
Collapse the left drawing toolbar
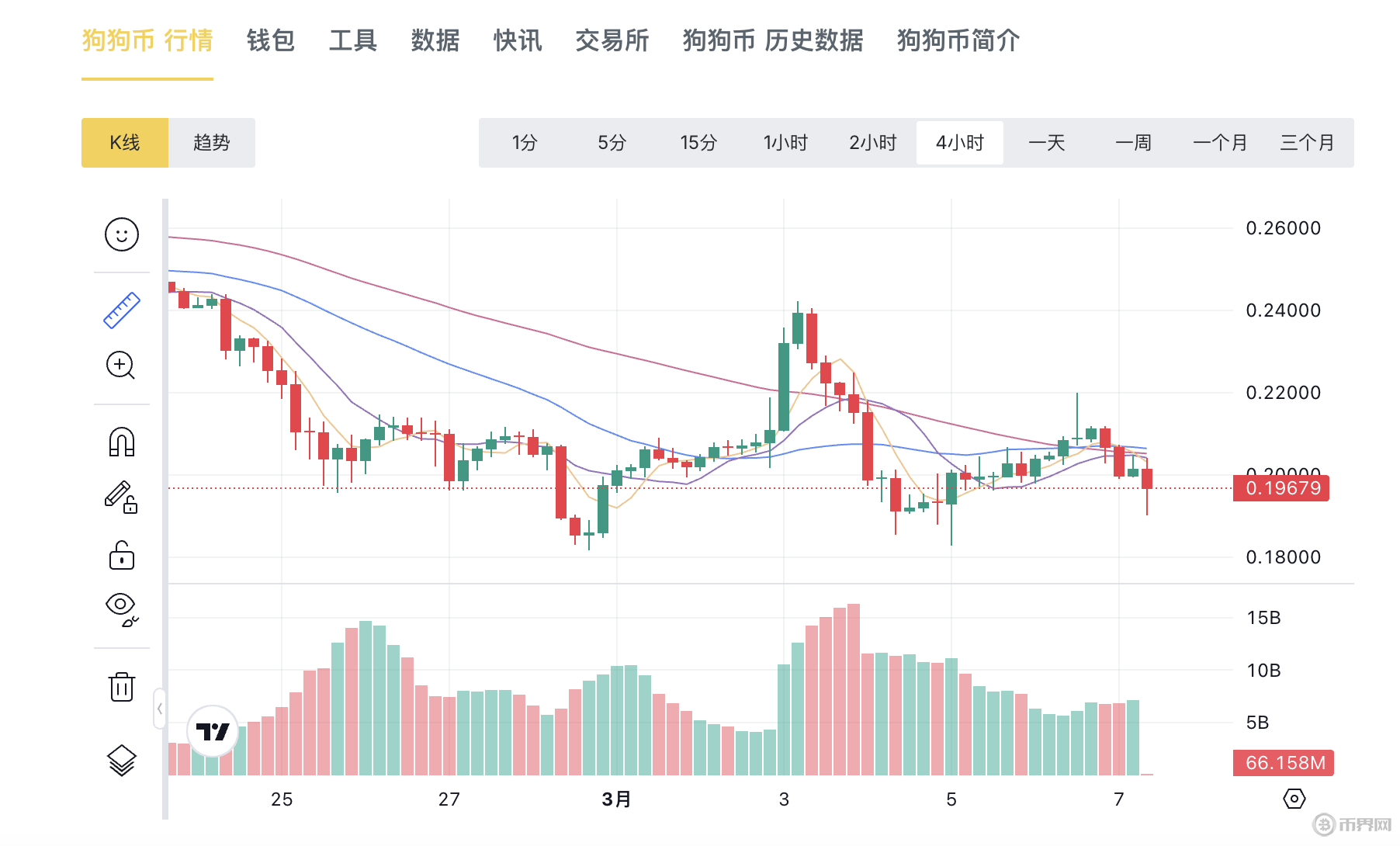(x=159, y=709)
